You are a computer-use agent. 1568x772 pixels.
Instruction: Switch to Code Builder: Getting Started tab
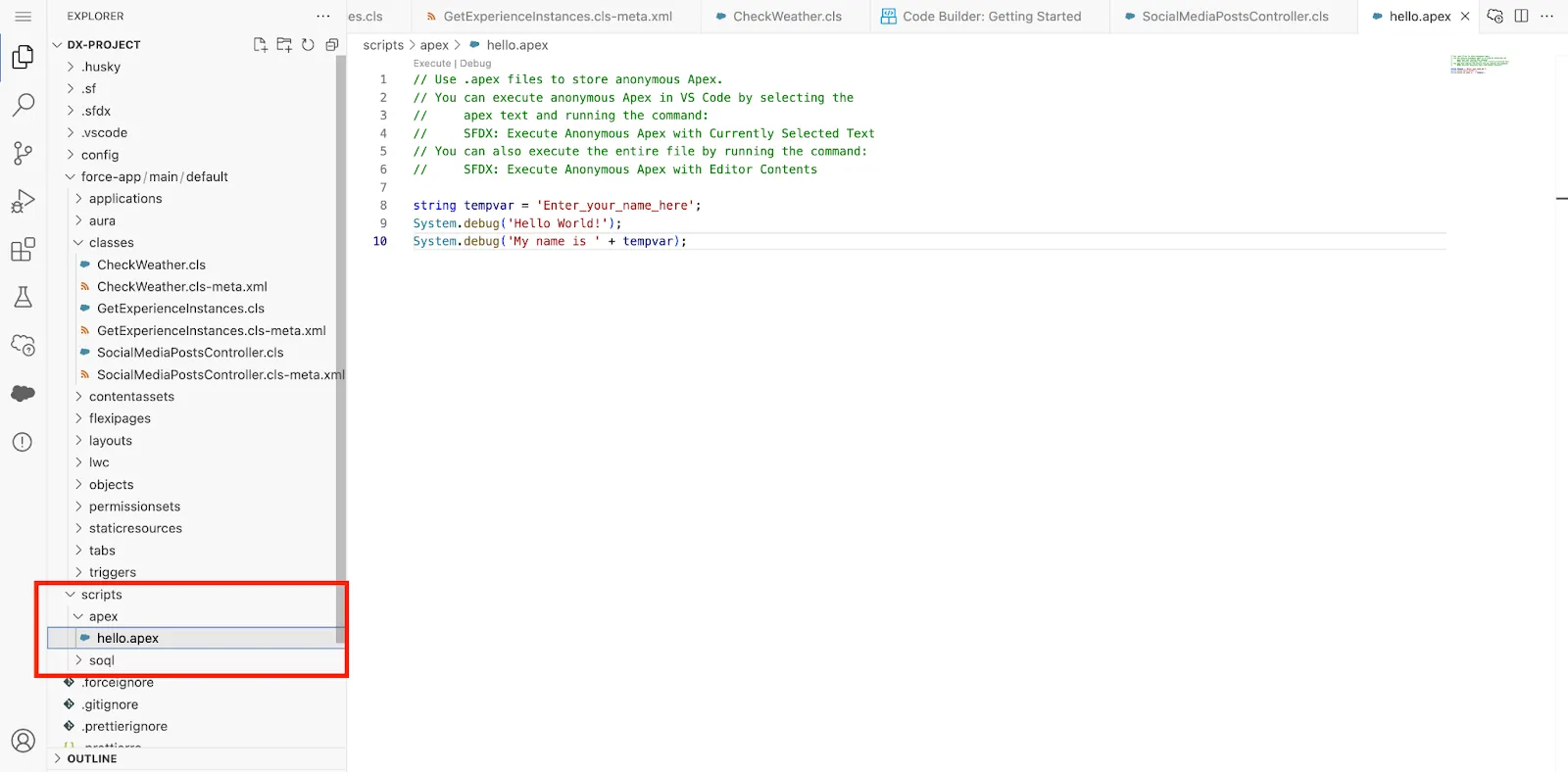991,17
